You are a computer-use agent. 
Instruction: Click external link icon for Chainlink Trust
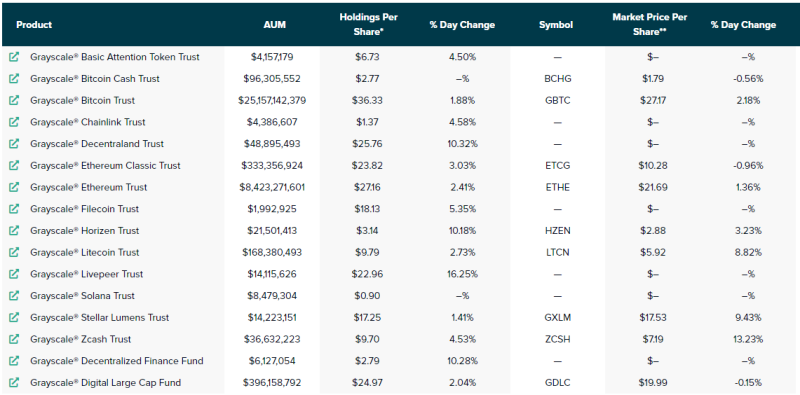coord(14,122)
